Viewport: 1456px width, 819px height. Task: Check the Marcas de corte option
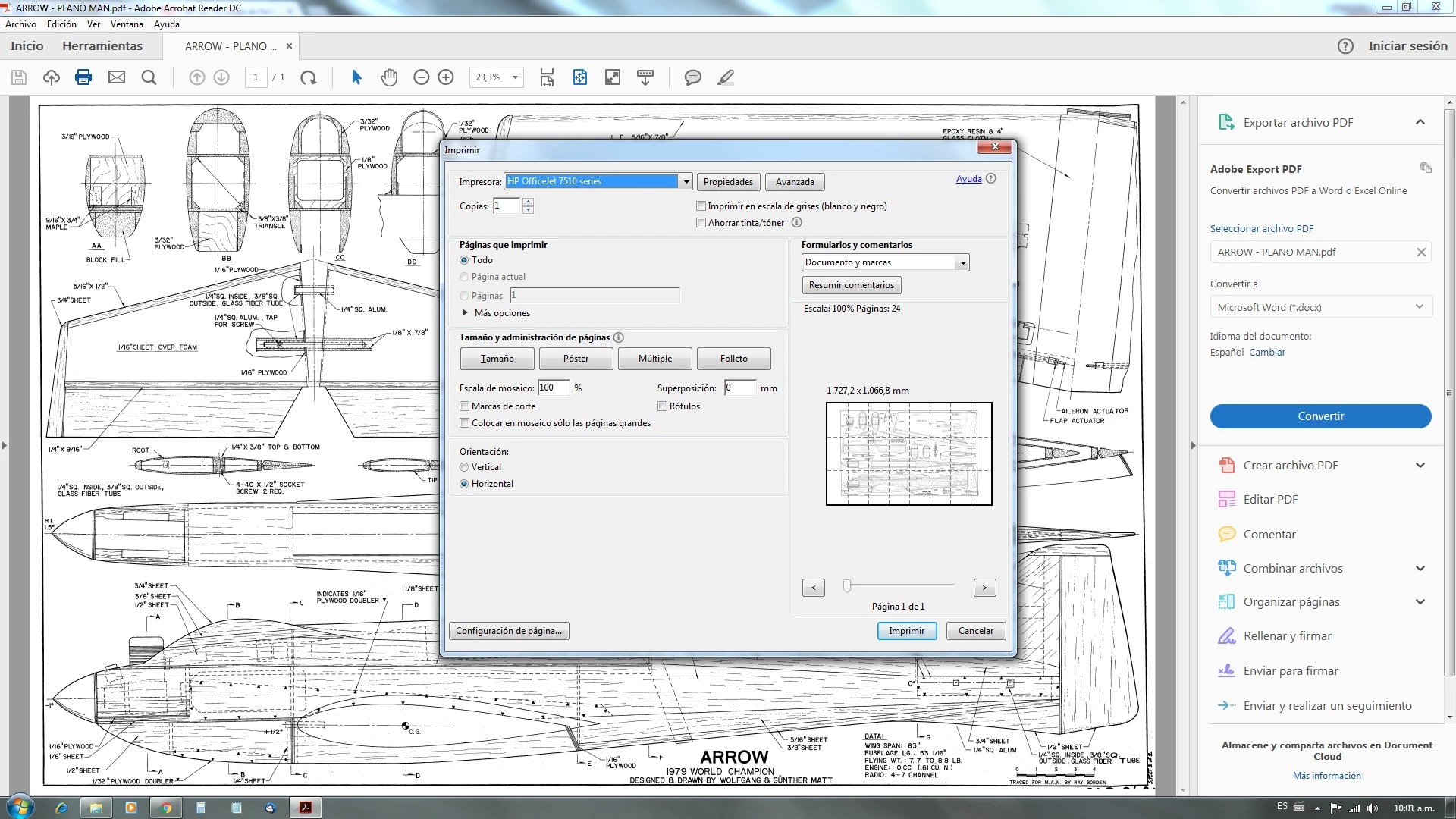click(x=465, y=406)
